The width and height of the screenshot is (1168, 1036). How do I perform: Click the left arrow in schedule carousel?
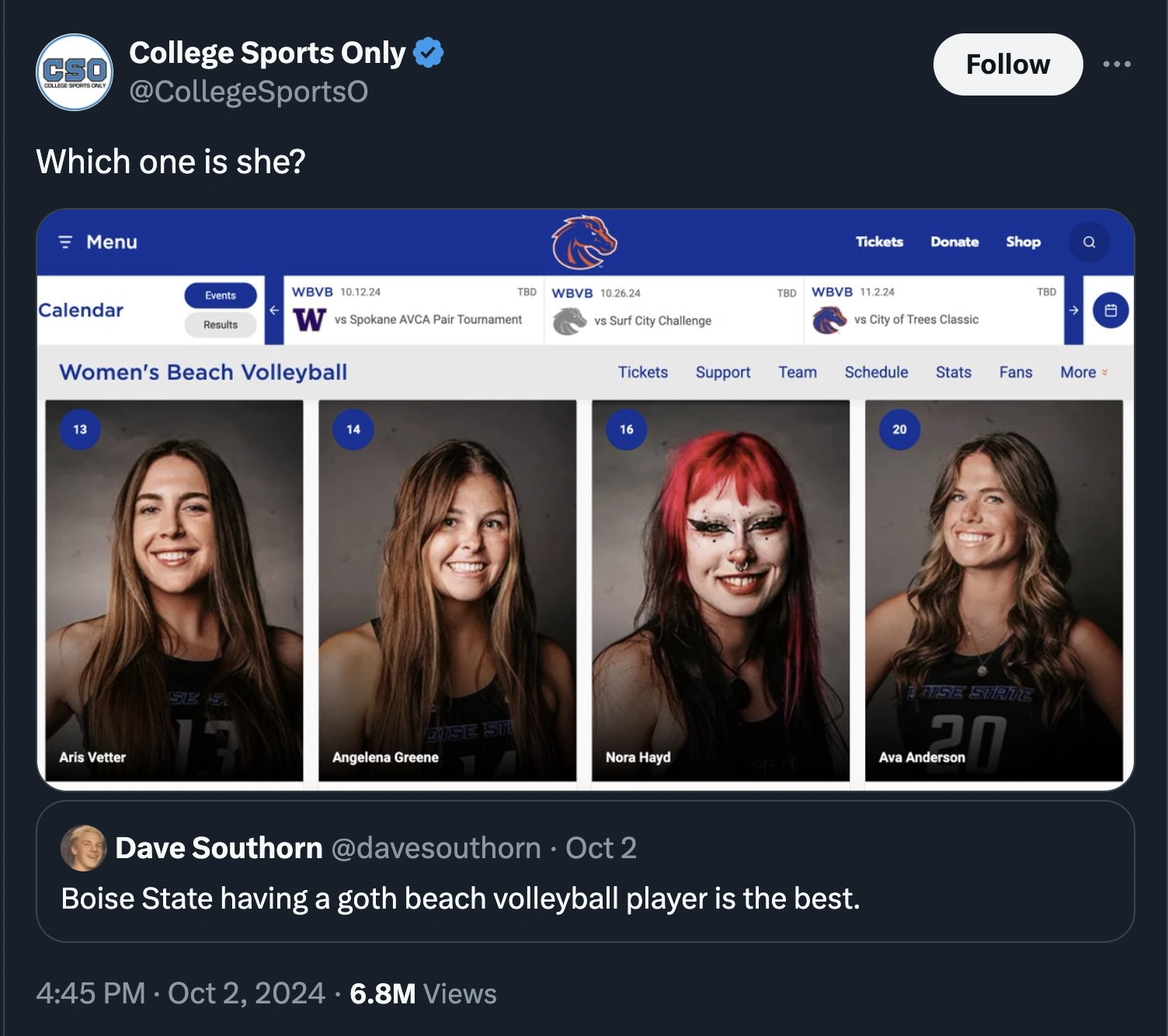(274, 311)
